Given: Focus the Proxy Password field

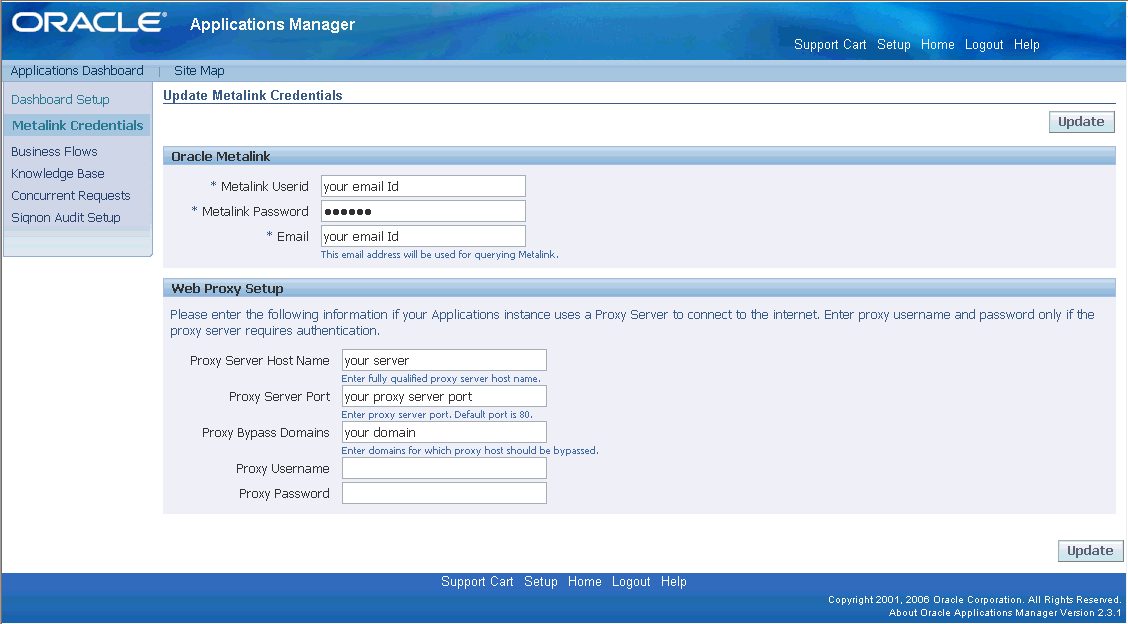Looking at the screenshot, I should click(444, 493).
